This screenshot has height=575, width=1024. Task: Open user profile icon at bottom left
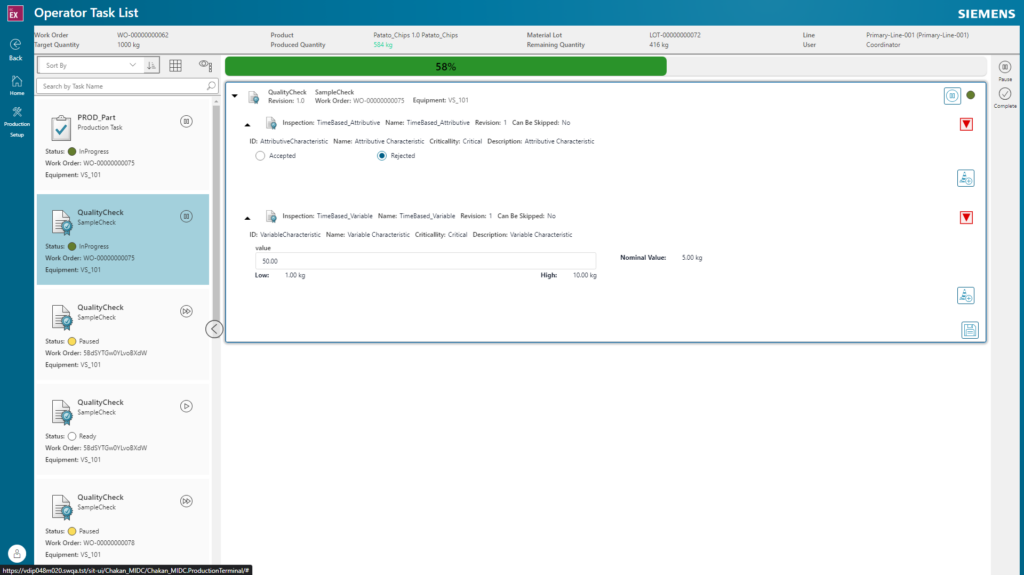tap(17, 553)
